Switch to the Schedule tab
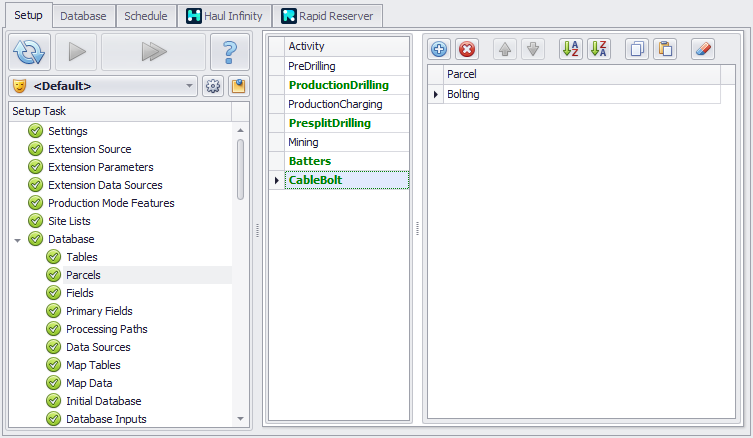 pyautogui.click(x=145, y=16)
